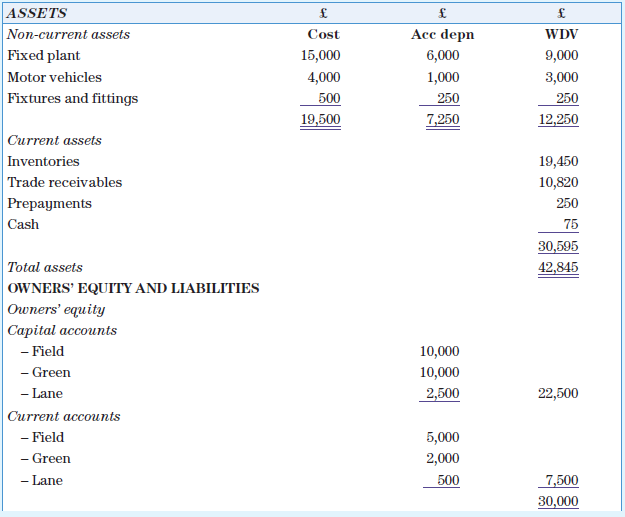625x517 pixels.
Task: Select the 'Inventories' row label
Action: pyautogui.click(x=43, y=161)
